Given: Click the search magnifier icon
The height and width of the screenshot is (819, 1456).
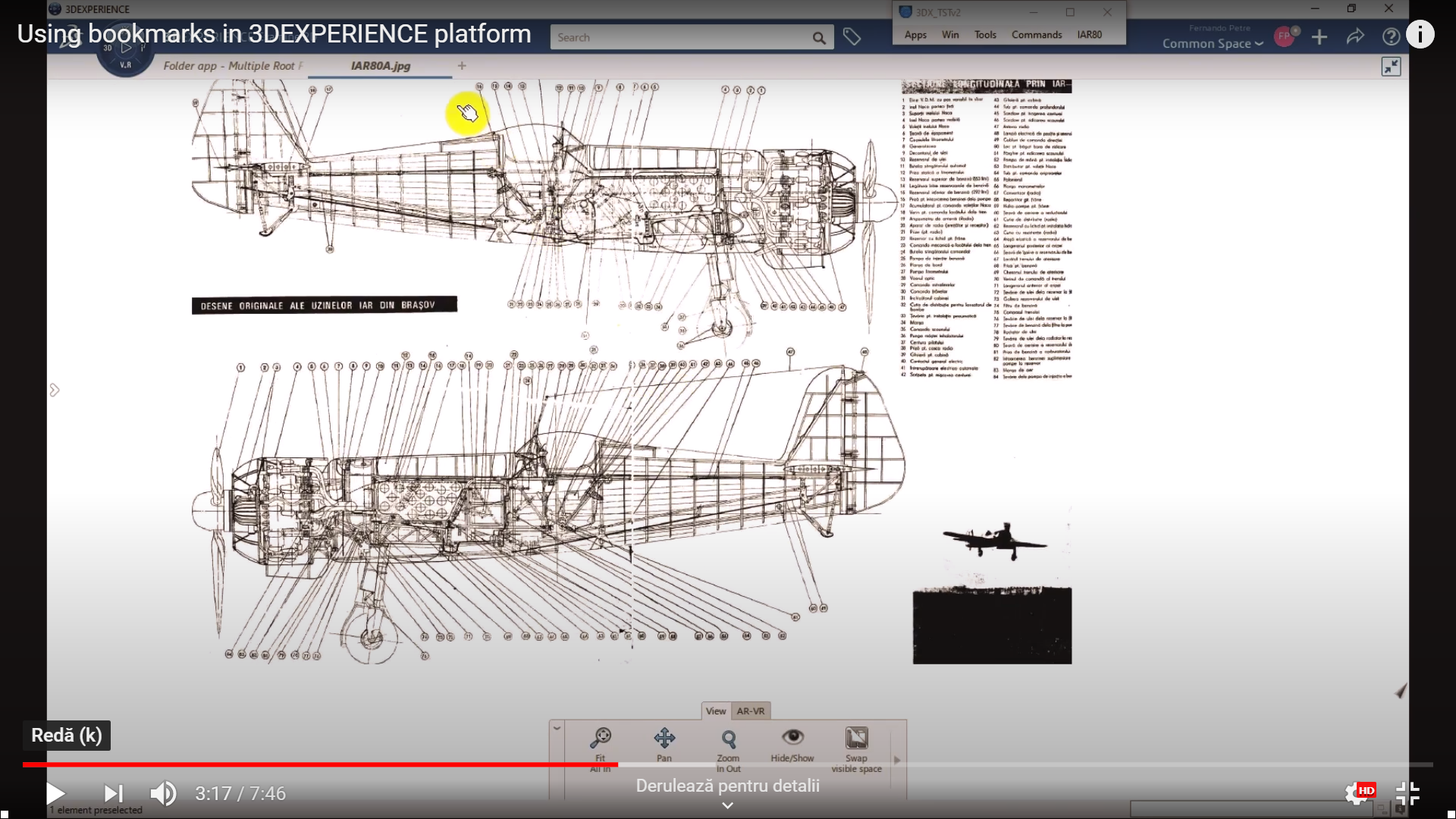Looking at the screenshot, I should coord(819,38).
